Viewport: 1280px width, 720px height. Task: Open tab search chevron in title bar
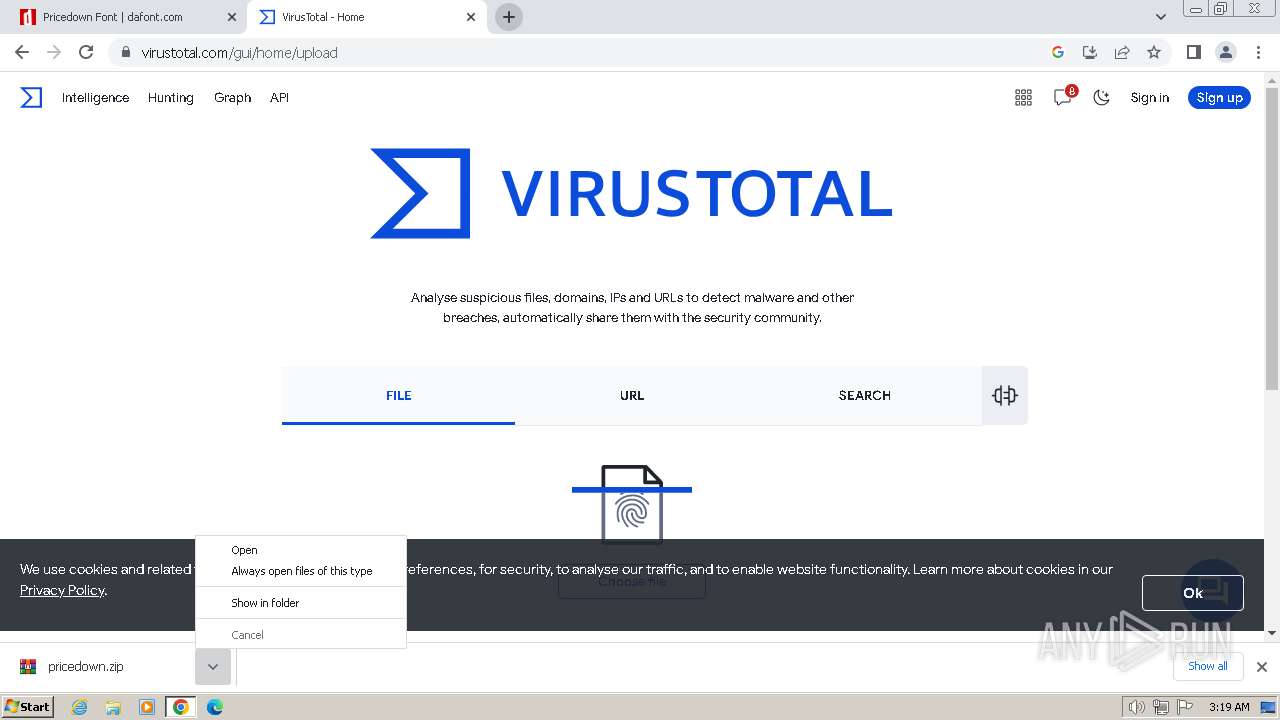pos(1161,17)
